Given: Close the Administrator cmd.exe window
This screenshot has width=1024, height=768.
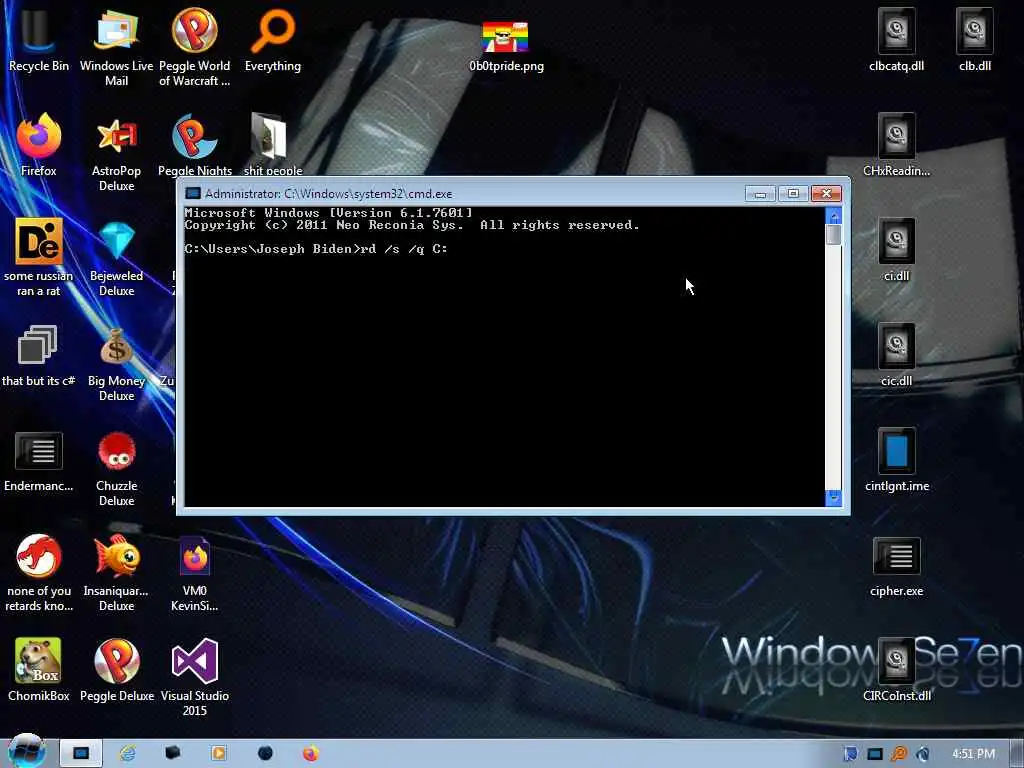Looking at the screenshot, I should 826,193.
